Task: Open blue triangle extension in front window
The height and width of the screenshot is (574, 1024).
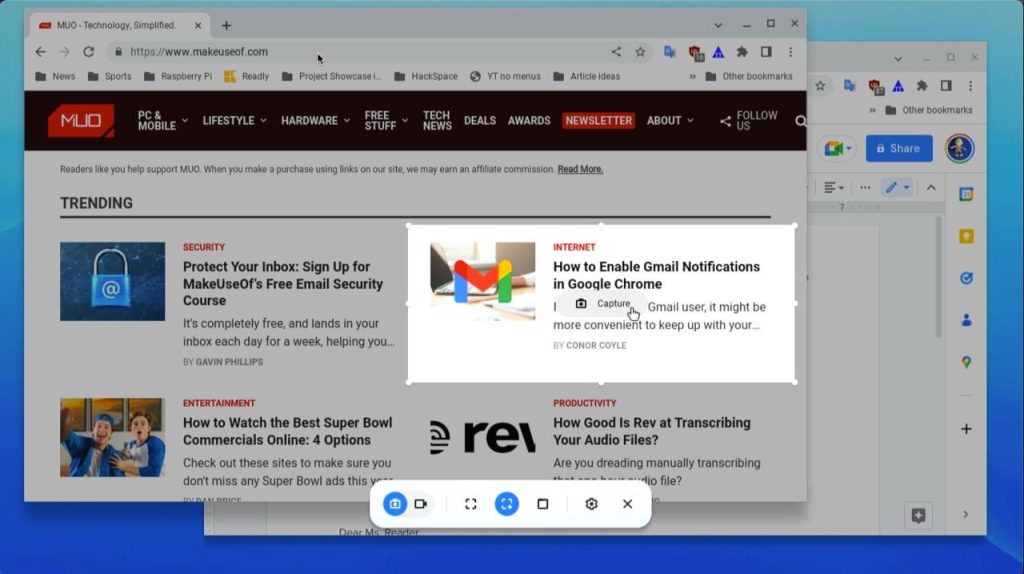Action: pyautogui.click(x=718, y=52)
